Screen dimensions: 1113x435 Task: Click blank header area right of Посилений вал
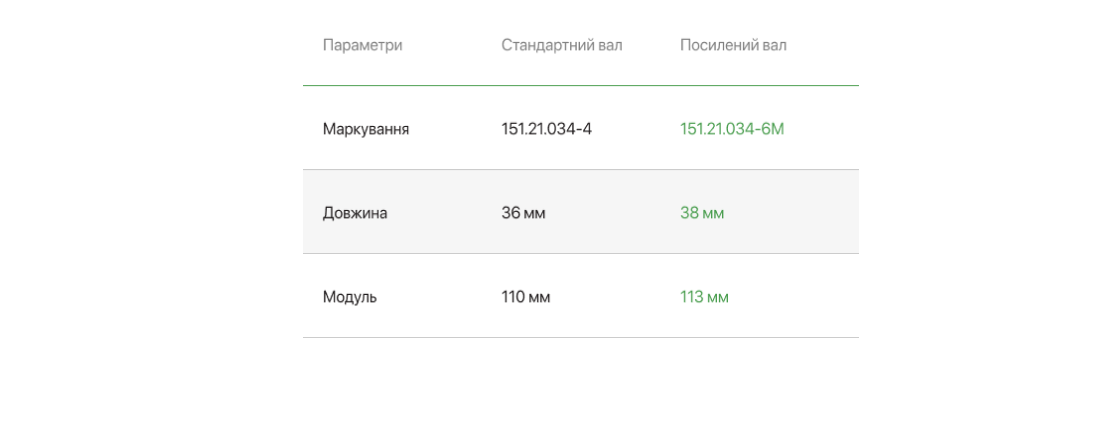(823, 45)
